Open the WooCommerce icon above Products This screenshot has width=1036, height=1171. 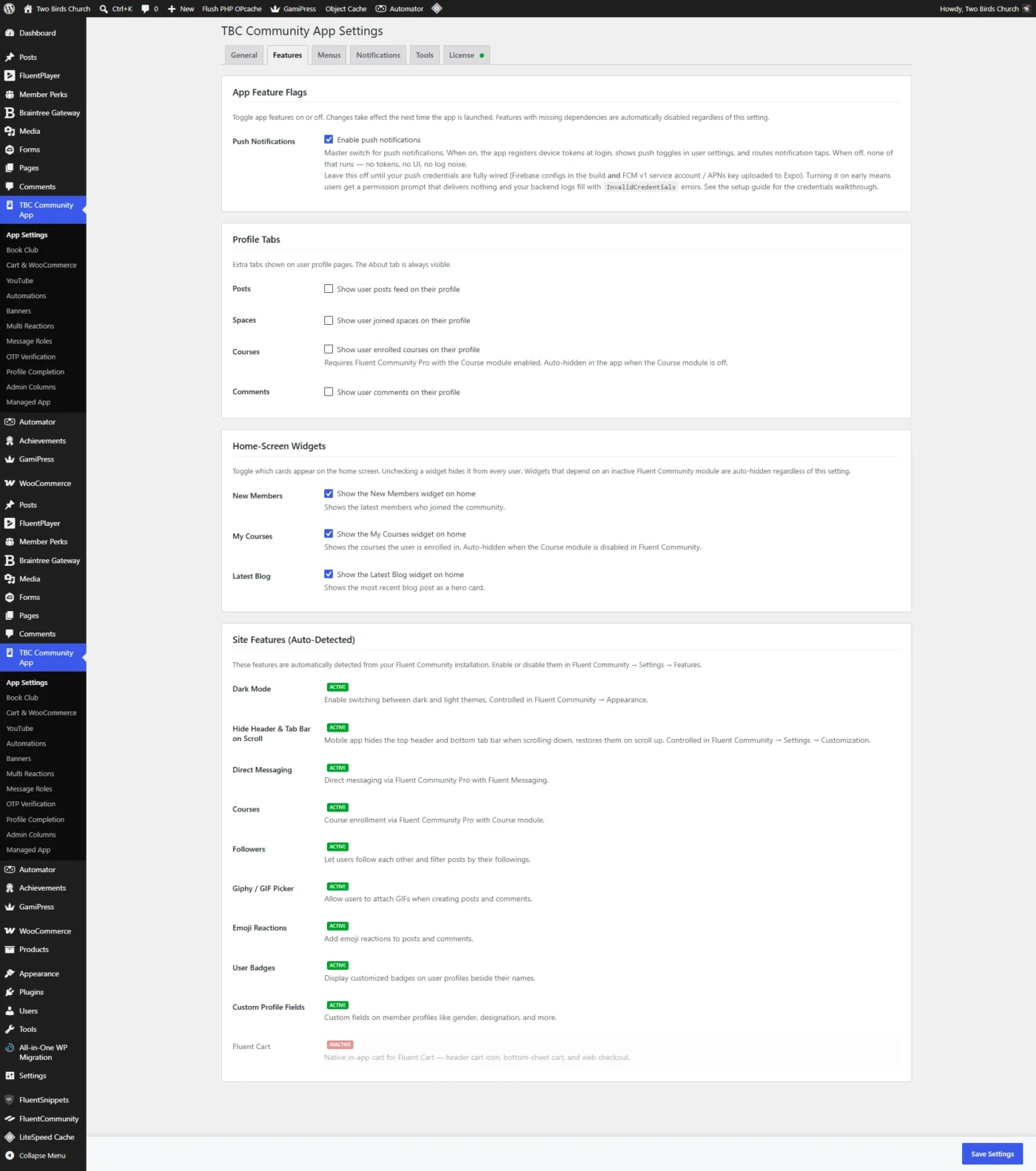tap(10, 931)
